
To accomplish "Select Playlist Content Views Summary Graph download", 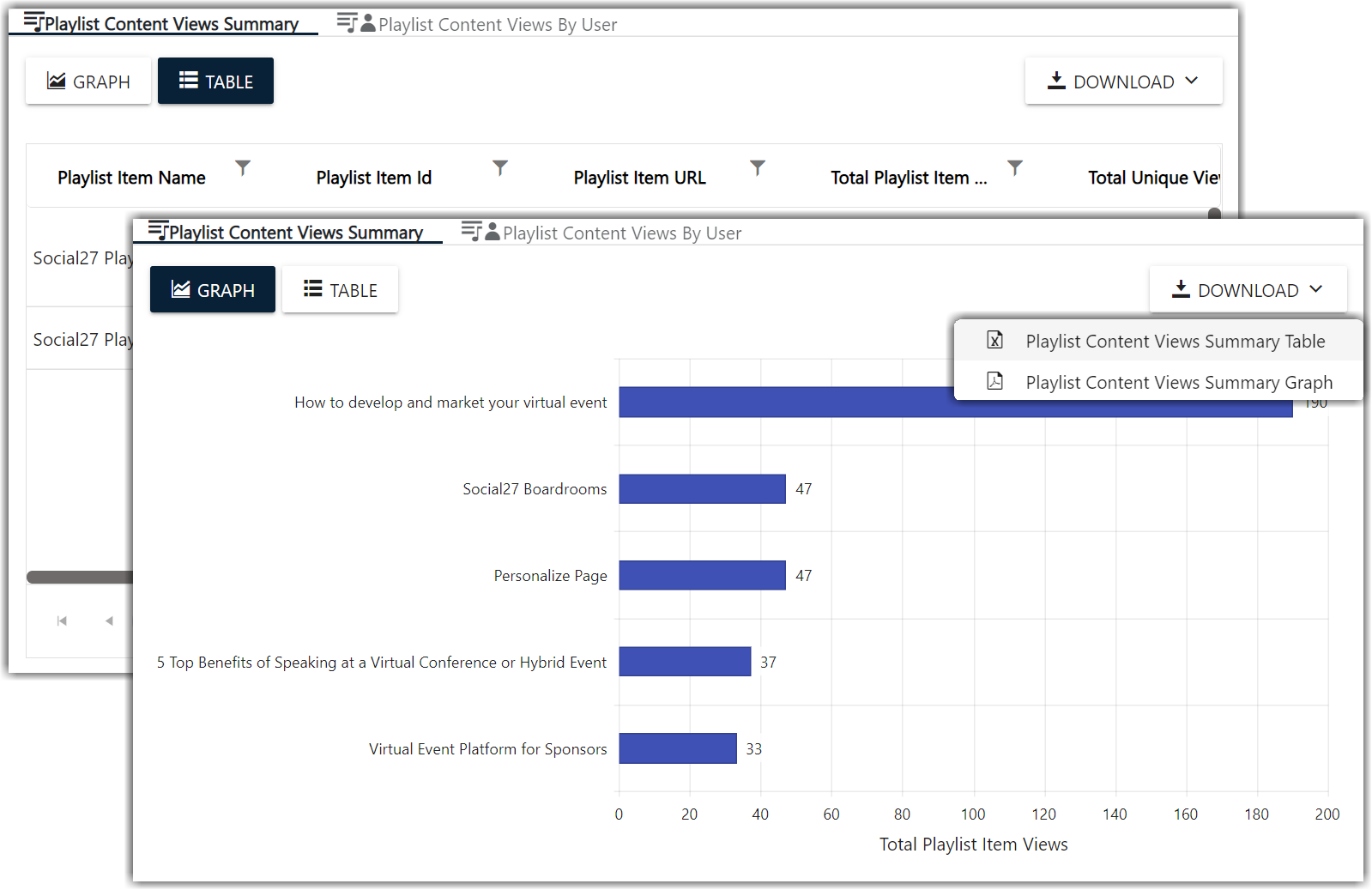I will tap(1178, 383).
